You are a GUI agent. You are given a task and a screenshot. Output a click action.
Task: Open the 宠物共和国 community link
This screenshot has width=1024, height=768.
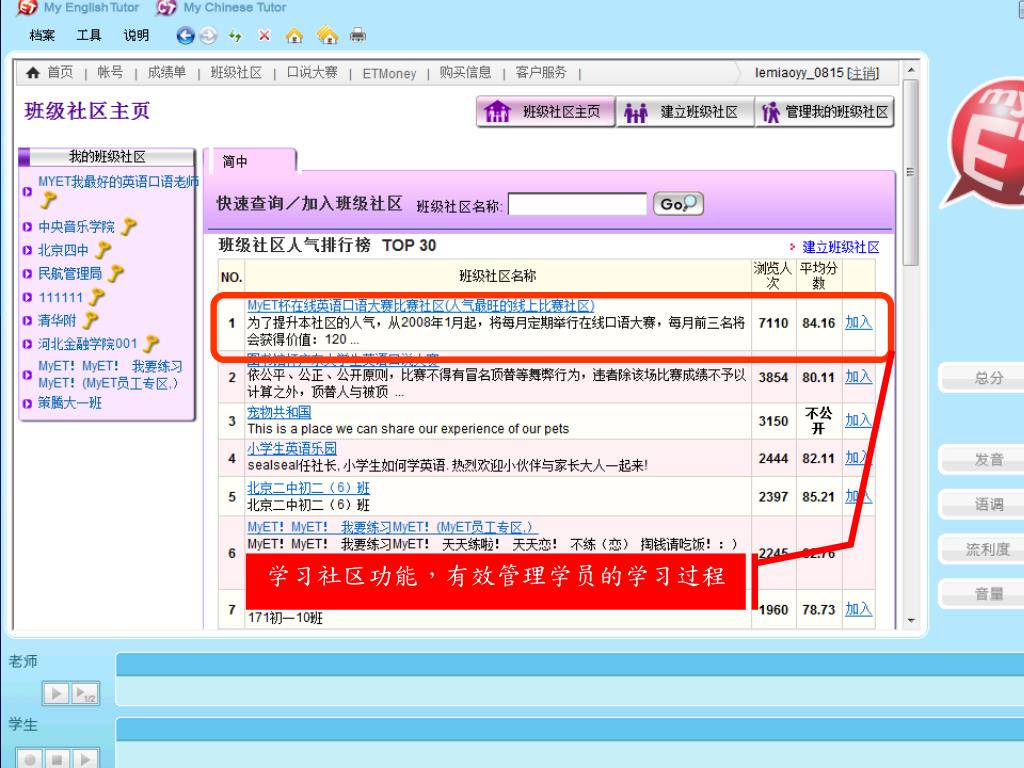click(x=279, y=412)
